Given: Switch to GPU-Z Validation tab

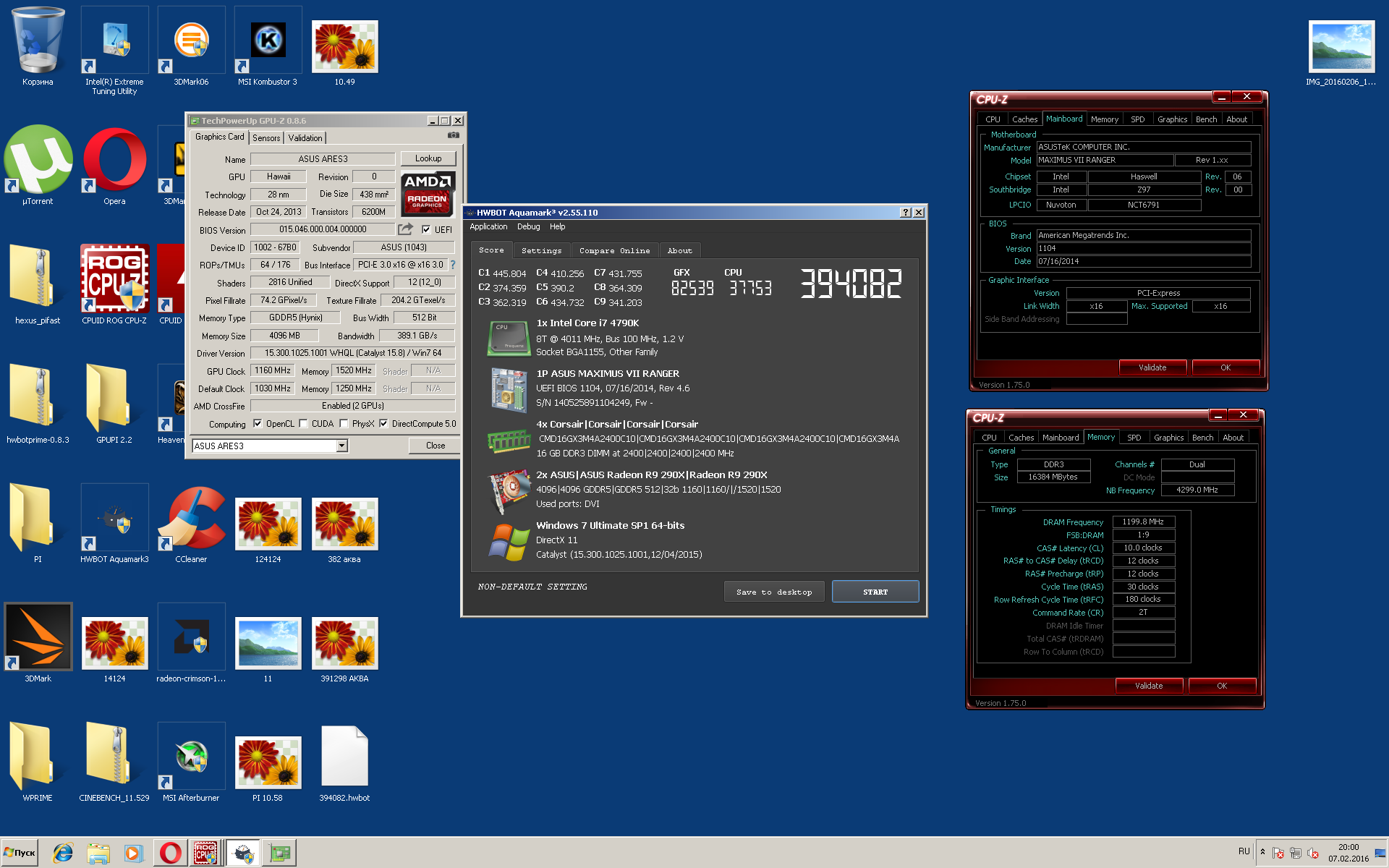Looking at the screenshot, I should coord(305,138).
